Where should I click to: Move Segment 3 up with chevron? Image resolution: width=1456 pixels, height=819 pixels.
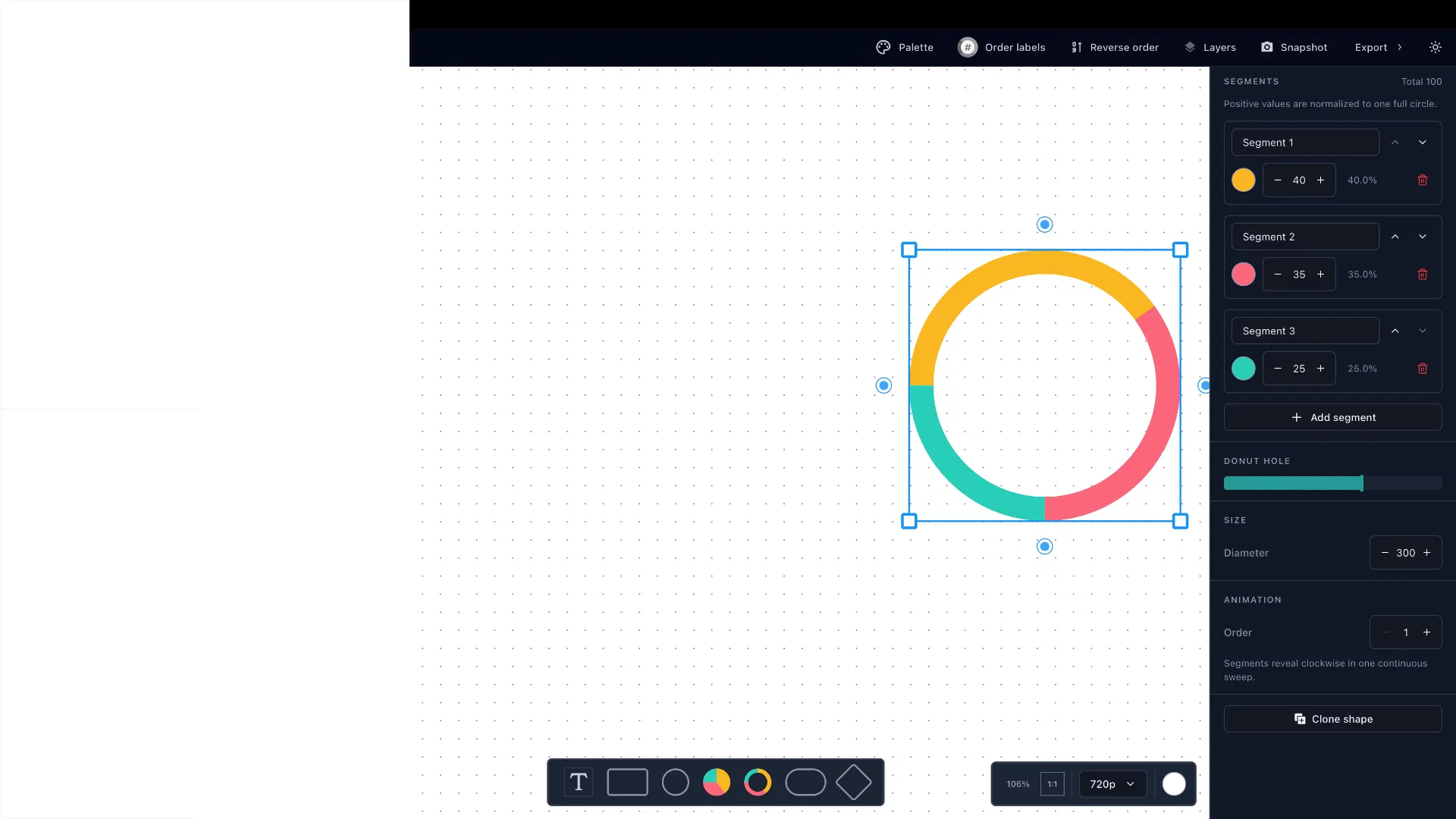1395,331
